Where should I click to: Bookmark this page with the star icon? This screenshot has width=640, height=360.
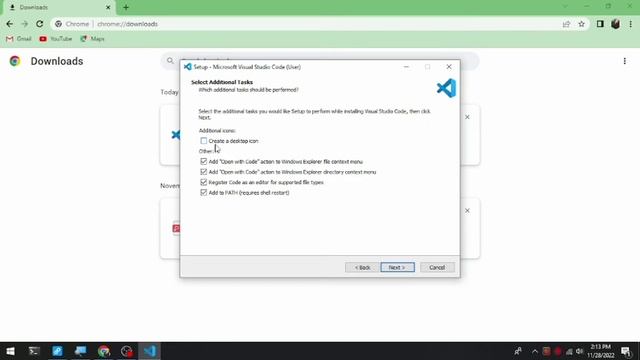(582, 24)
